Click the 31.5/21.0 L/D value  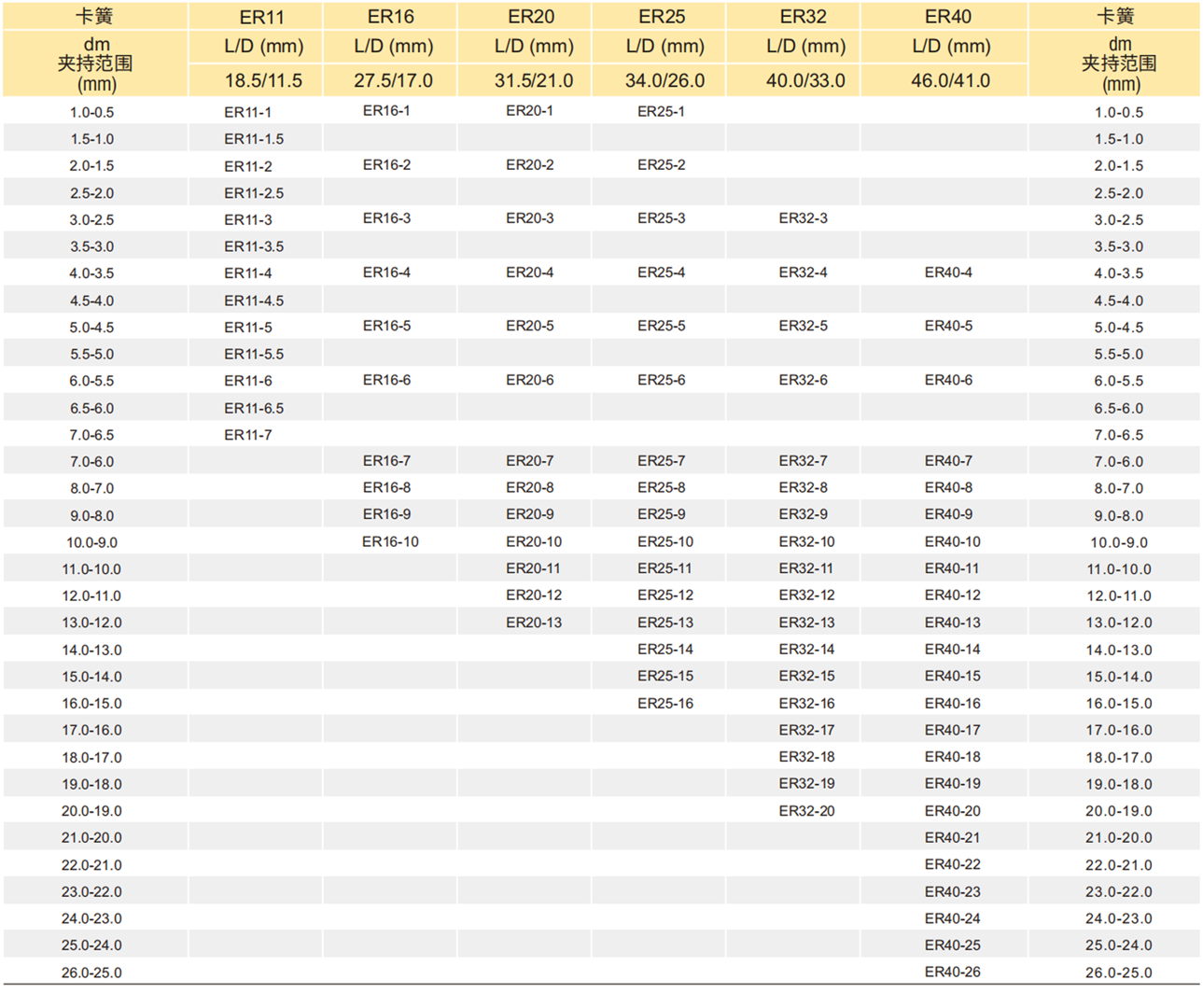[x=534, y=80]
